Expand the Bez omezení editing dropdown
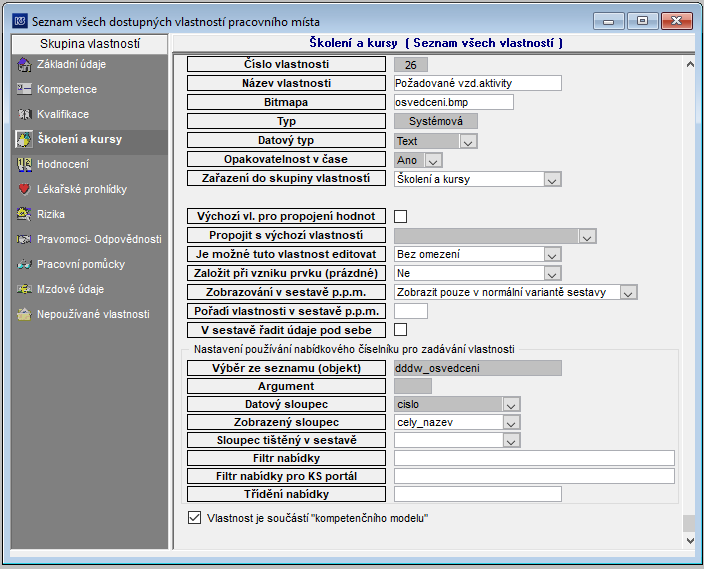This screenshot has width=704, height=569. point(552,254)
